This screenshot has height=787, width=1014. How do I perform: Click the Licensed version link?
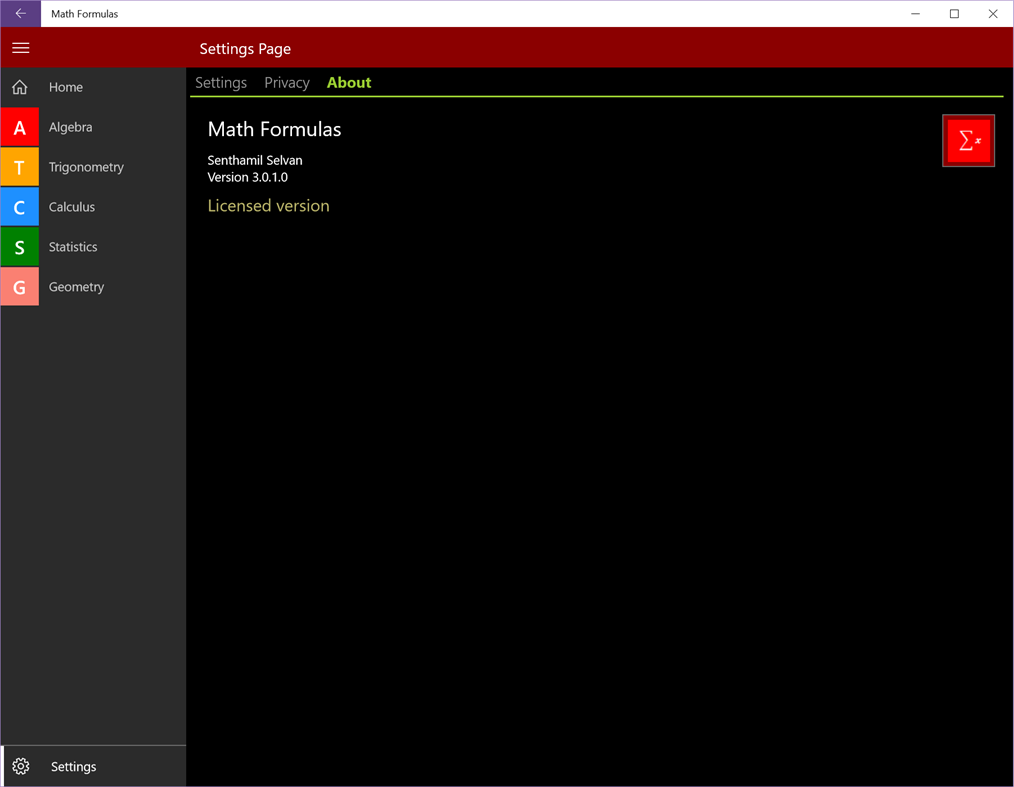[x=268, y=206]
